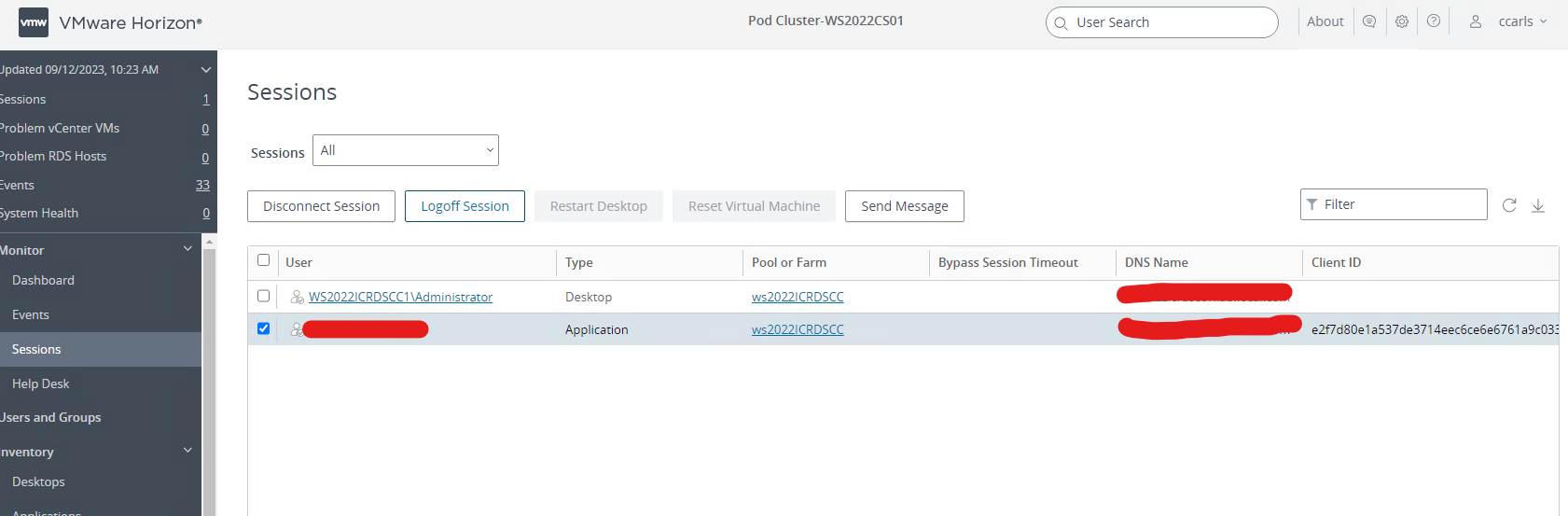
Task: Click the Disconnect Session button
Action: pos(321,206)
